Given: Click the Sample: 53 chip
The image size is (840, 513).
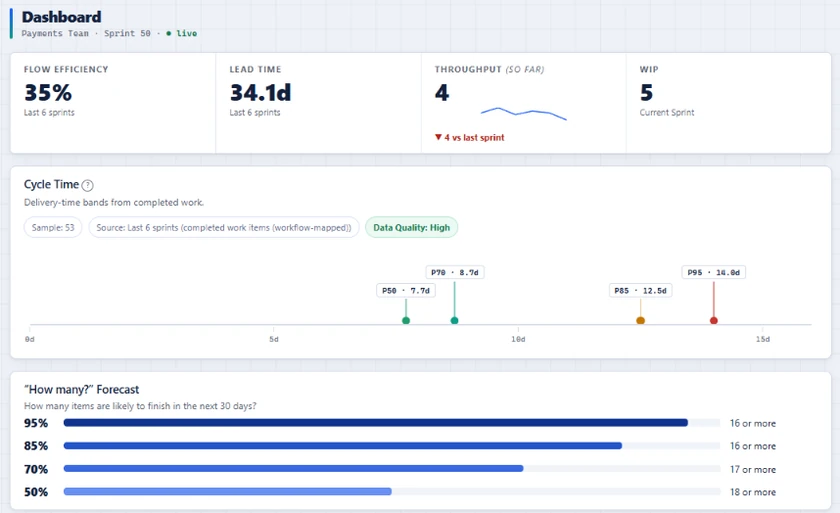Looking at the screenshot, I should tap(53, 227).
